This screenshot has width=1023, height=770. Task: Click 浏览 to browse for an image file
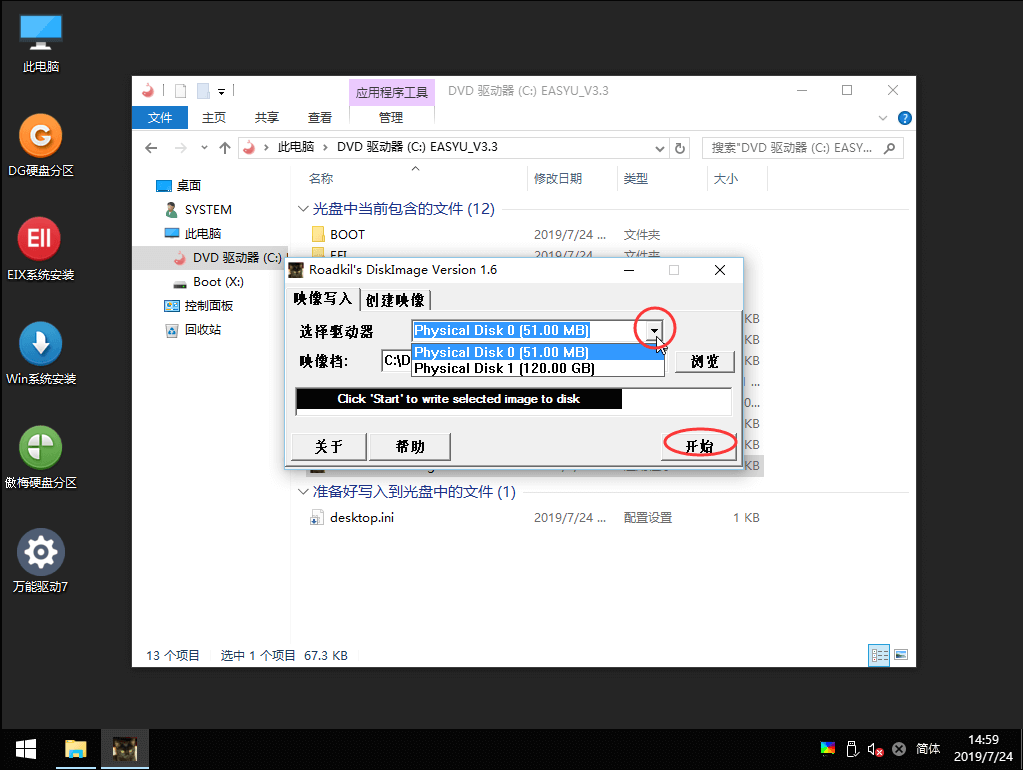tap(704, 361)
